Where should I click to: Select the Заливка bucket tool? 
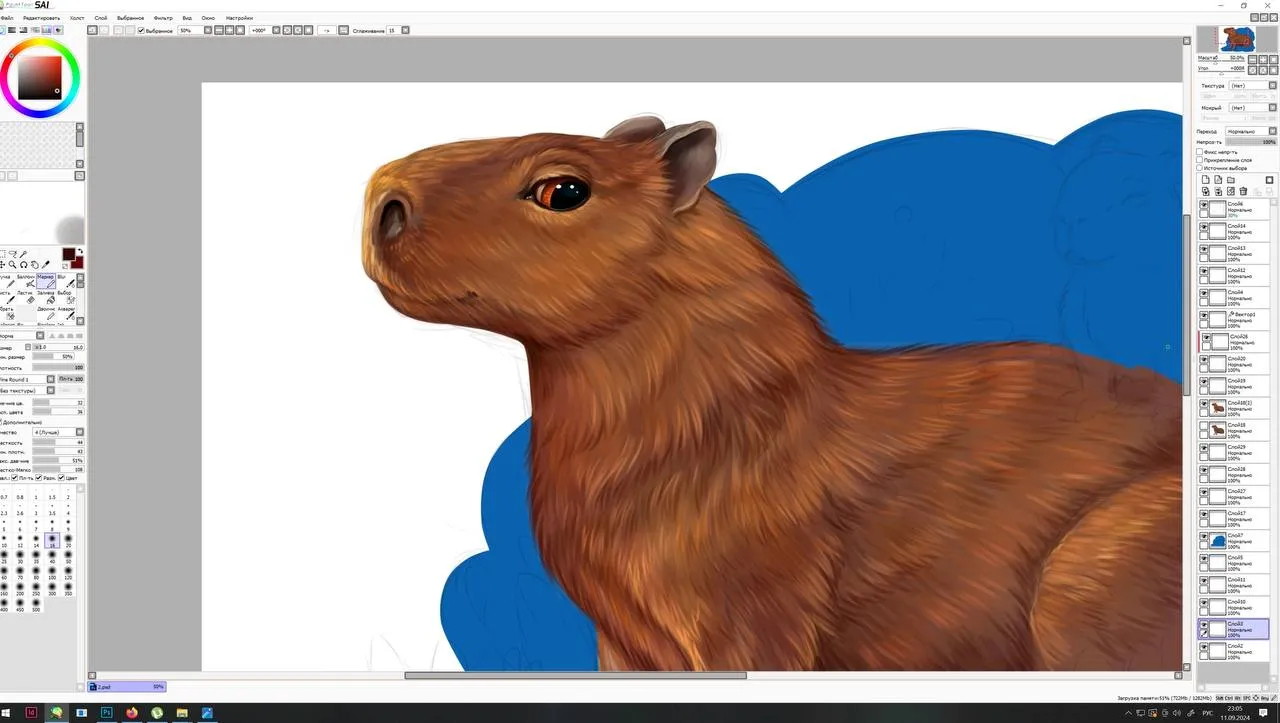pos(47,298)
